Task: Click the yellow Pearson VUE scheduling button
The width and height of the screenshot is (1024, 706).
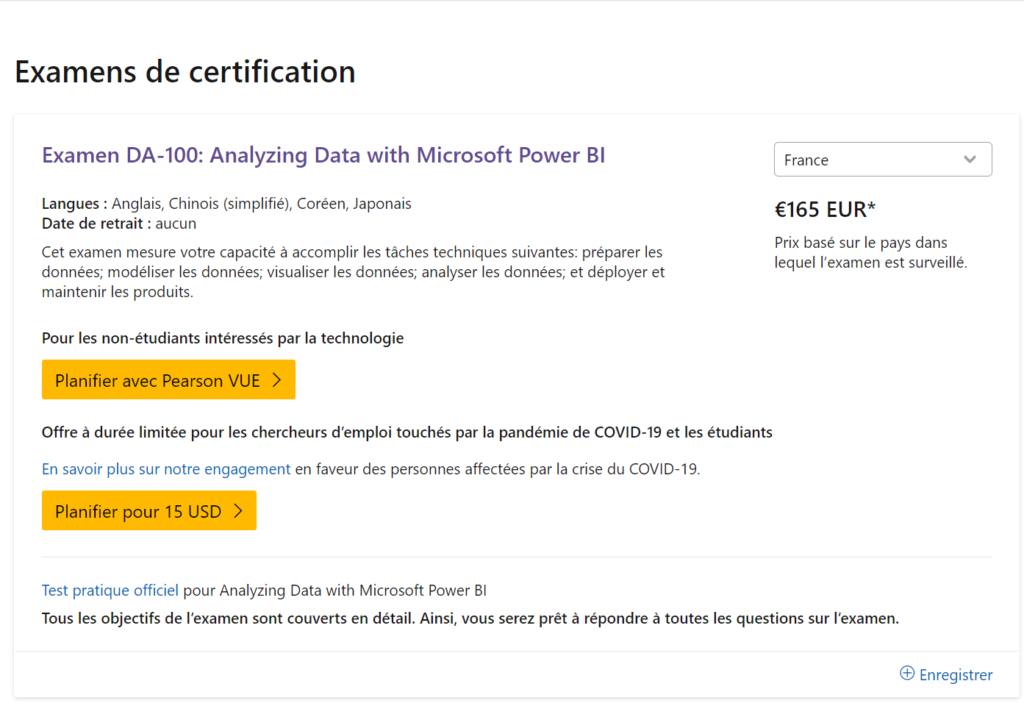Action: click(x=168, y=379)
